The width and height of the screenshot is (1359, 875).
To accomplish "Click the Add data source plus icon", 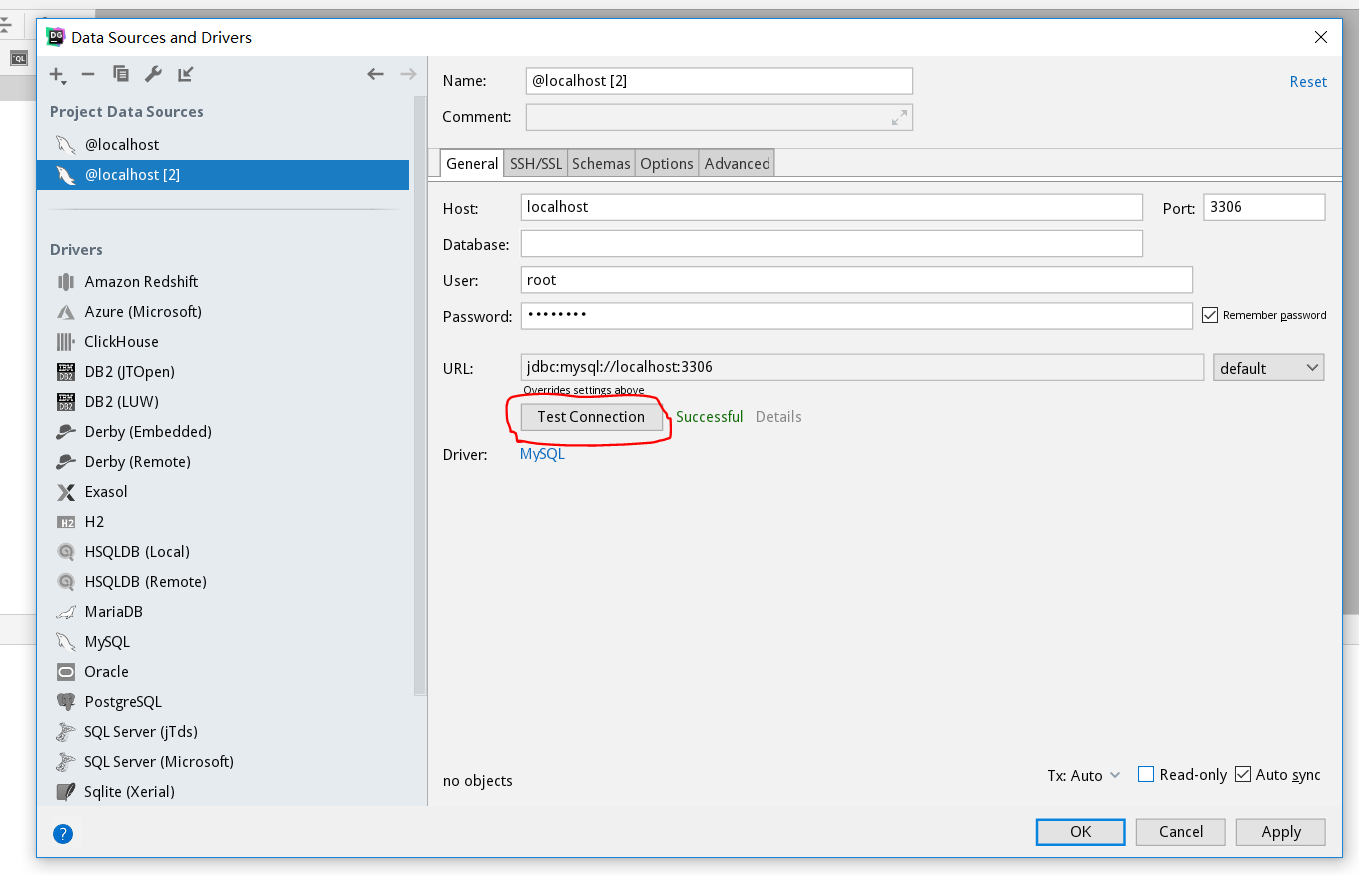I will click(x=57, y=75).
